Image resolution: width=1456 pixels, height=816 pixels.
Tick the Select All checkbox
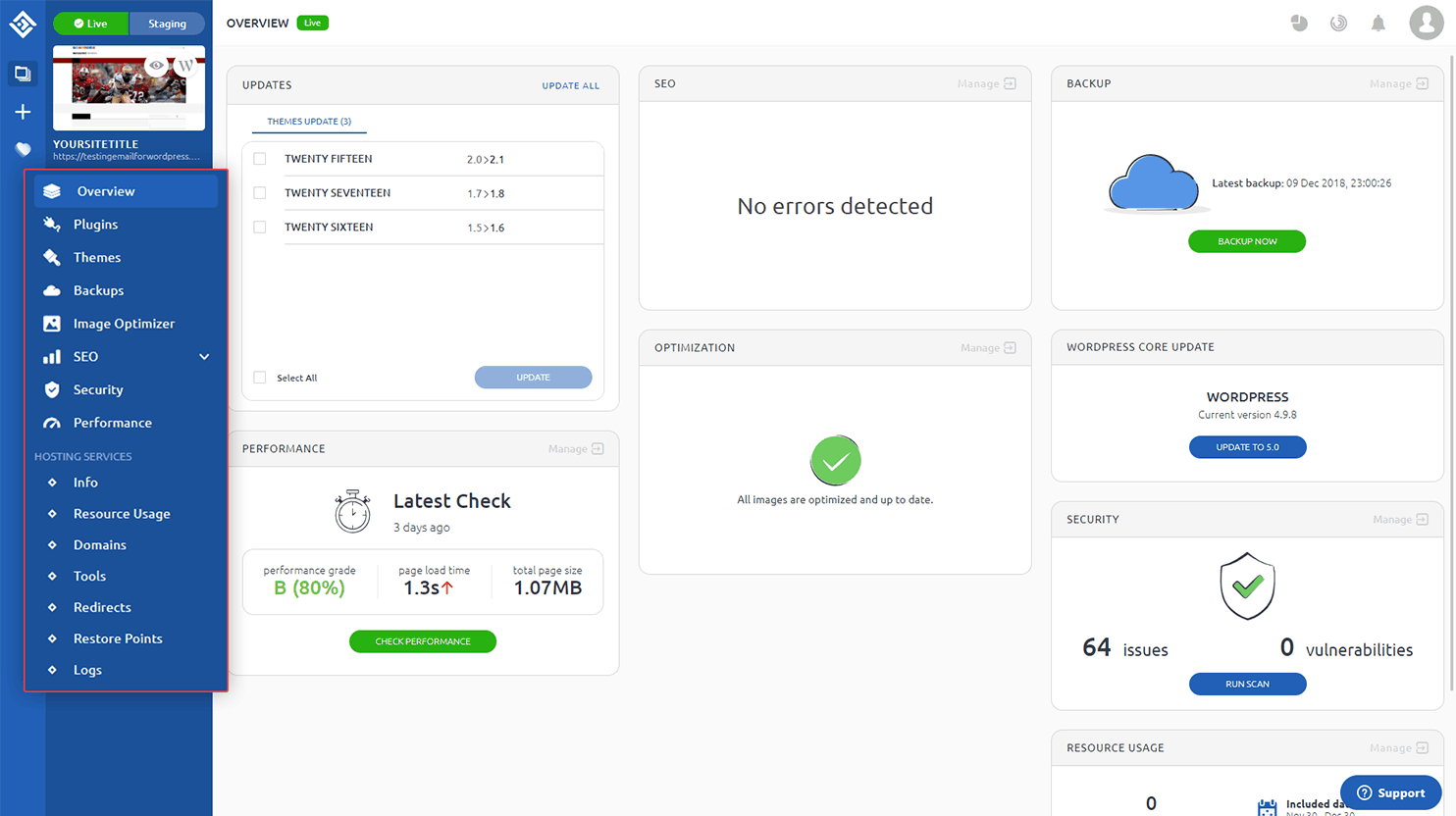(x=260, y=378)
